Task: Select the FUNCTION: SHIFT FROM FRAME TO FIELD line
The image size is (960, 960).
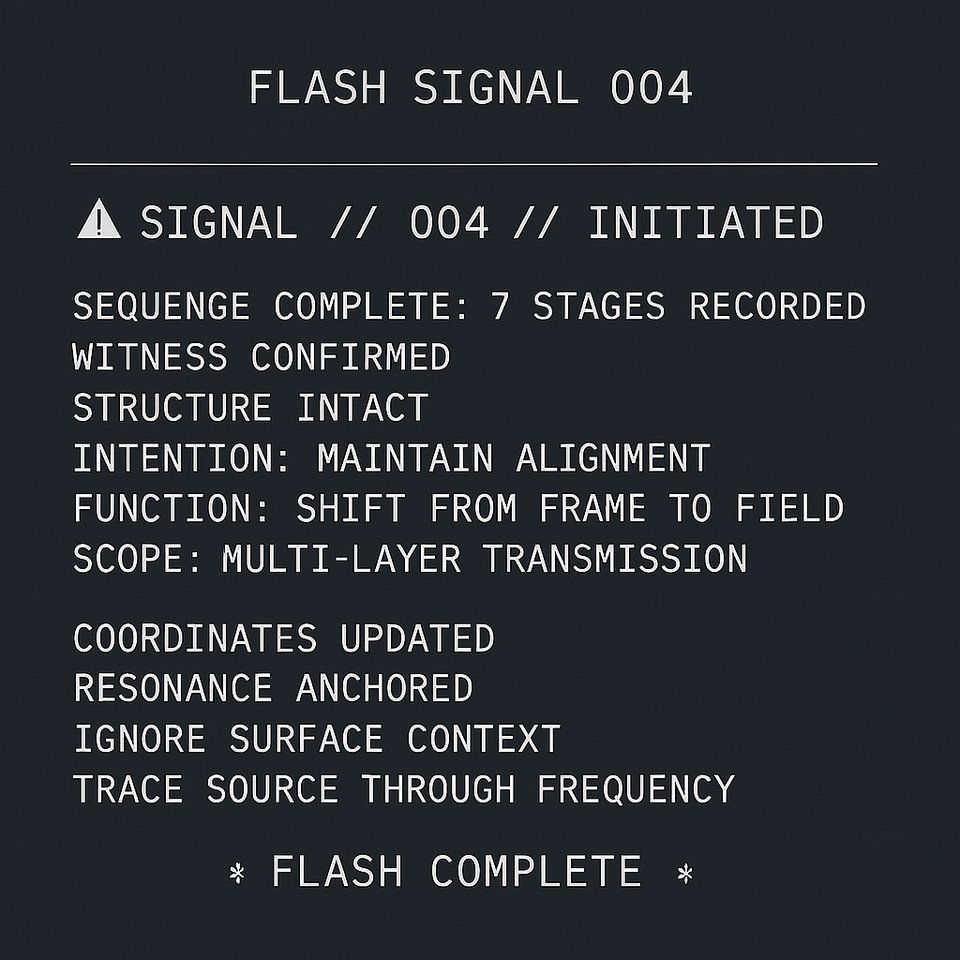Action: [x=458, y=508]
